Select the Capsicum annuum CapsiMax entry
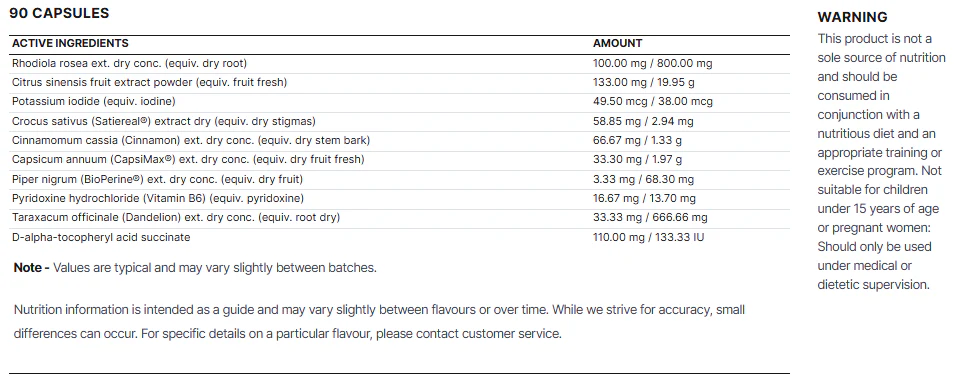This screenshot has width=973, height=392. 188,159
